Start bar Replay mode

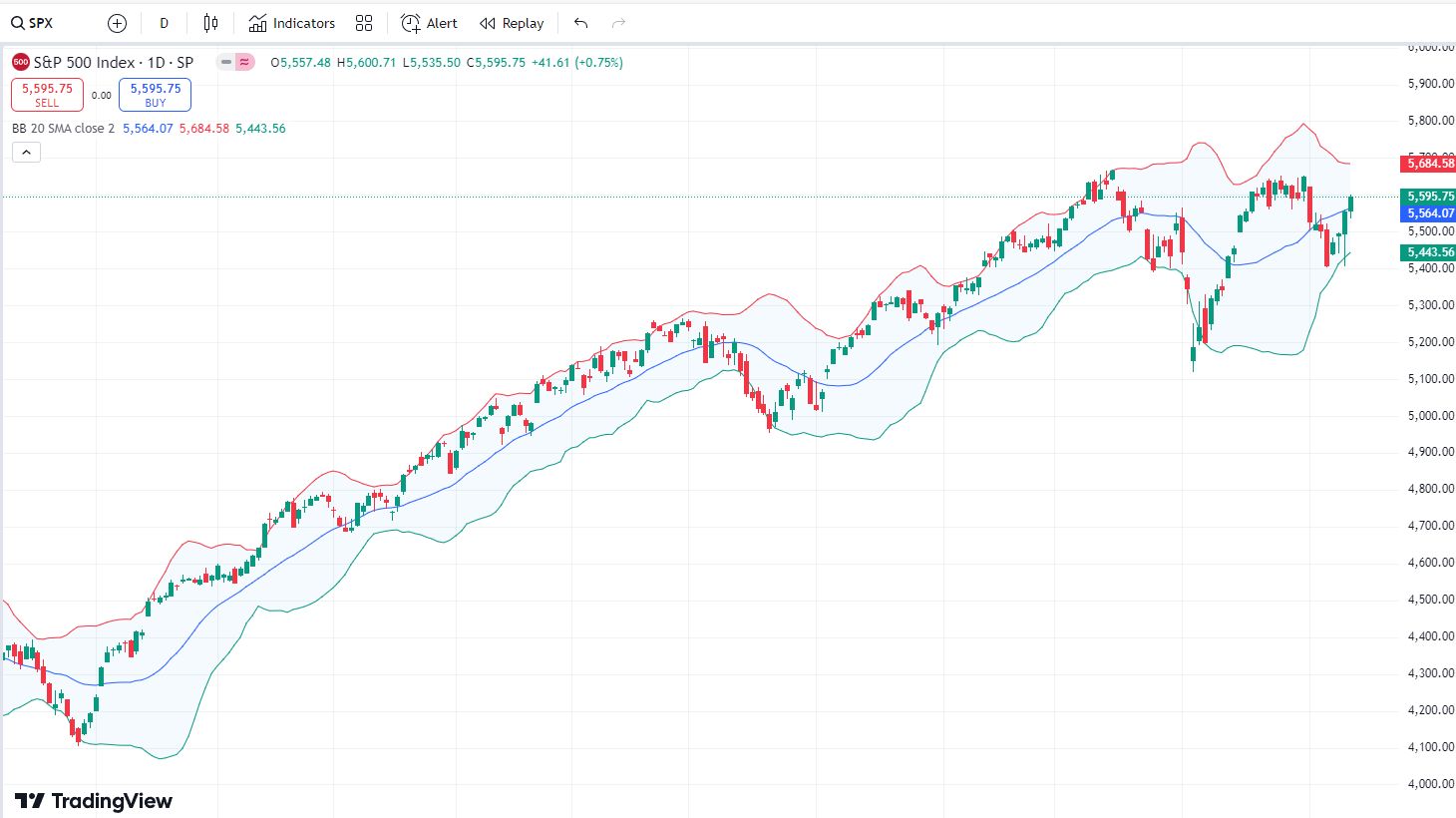(512, 23)
